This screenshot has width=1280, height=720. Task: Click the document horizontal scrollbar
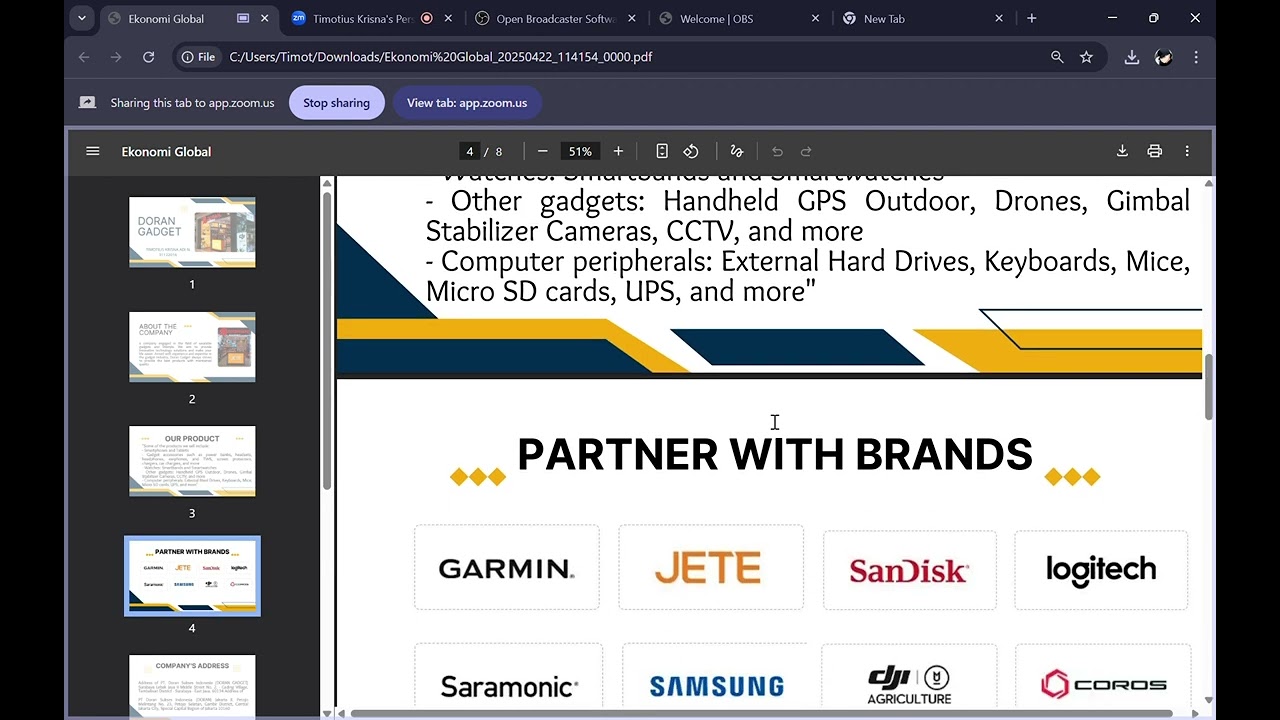coord(760,713)
